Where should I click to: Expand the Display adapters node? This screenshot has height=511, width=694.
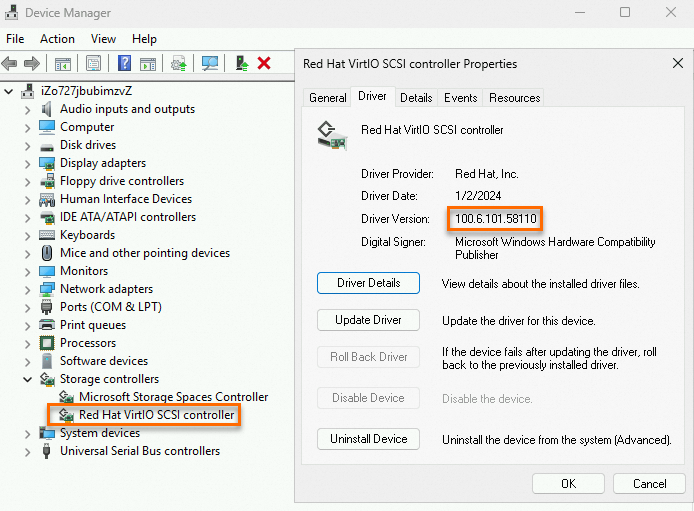pos(27,164)
